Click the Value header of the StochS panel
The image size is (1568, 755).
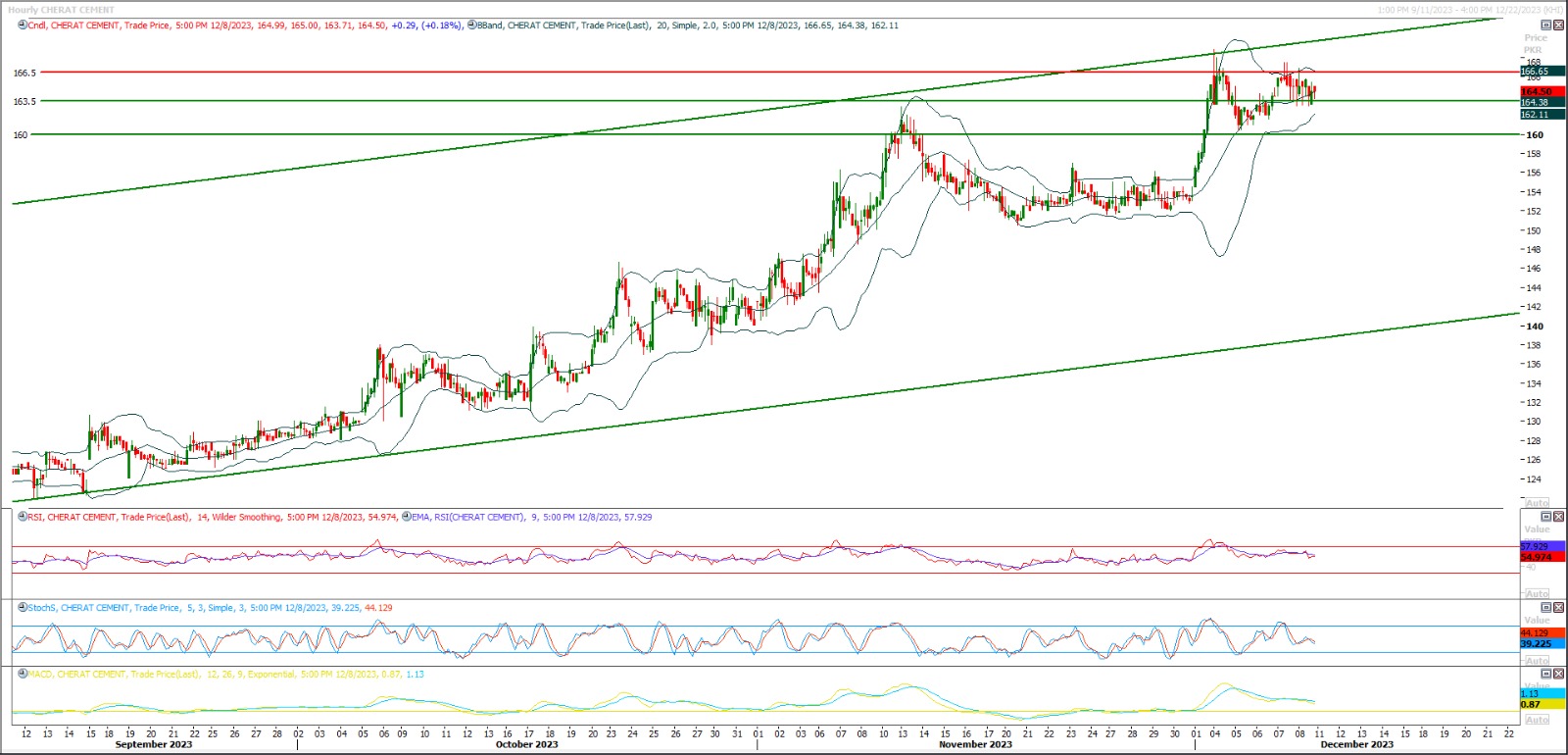[1537, 621]
